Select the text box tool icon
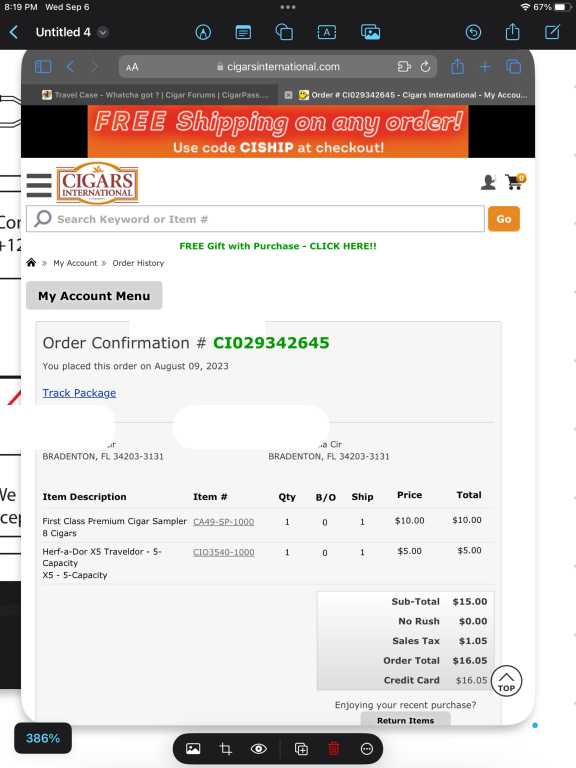Viewport: 576px width, 768px height. 327,32
